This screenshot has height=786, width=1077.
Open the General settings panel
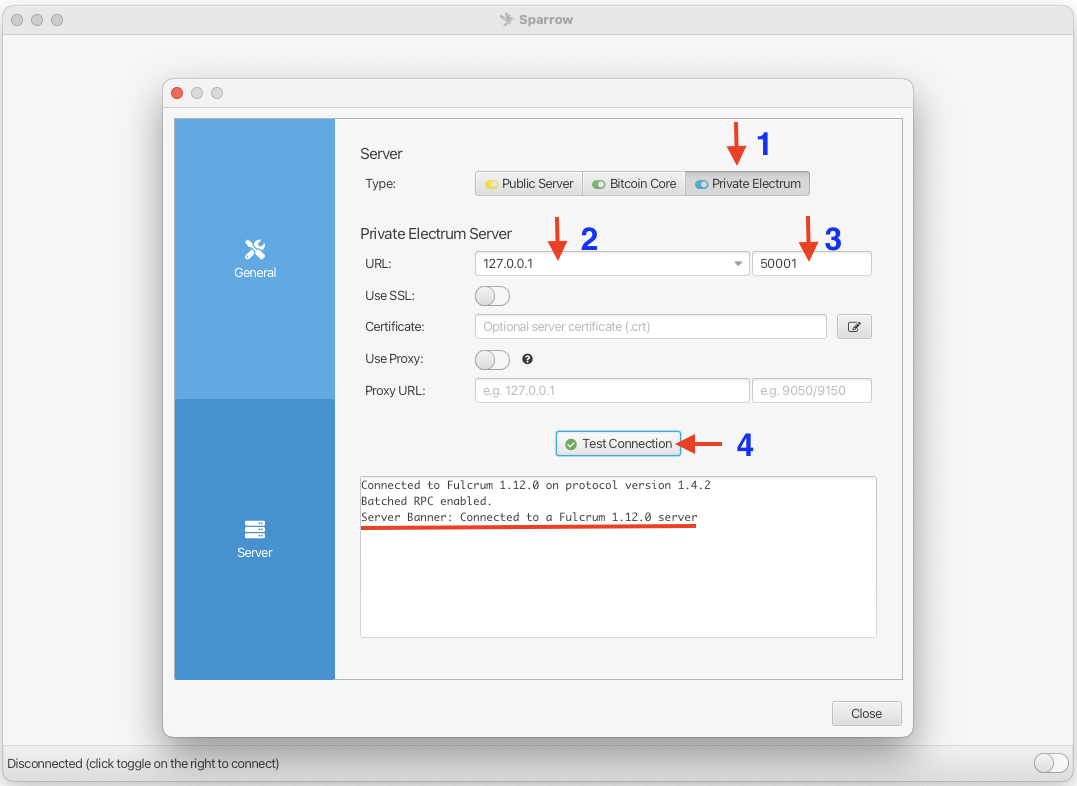pos(255,259)
